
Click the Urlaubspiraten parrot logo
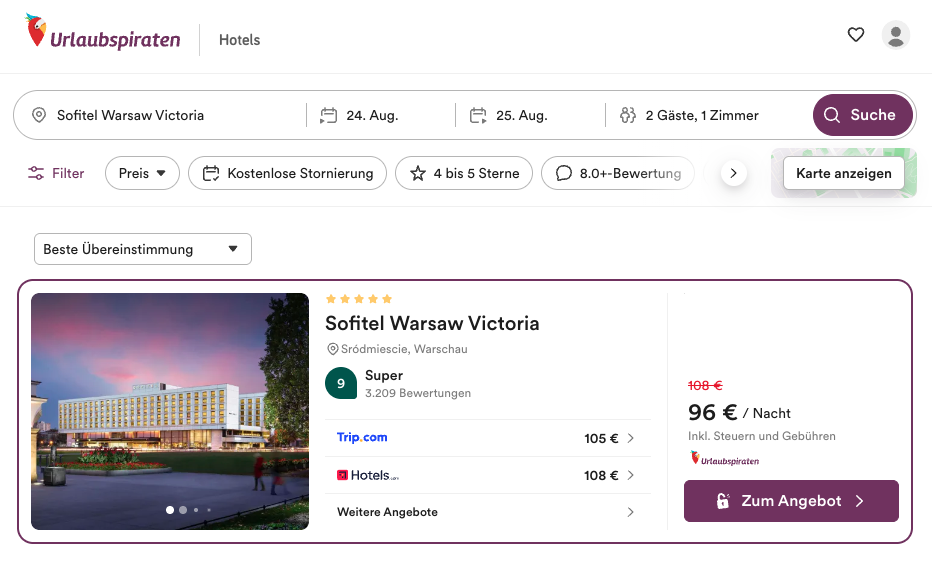point(102,32)
